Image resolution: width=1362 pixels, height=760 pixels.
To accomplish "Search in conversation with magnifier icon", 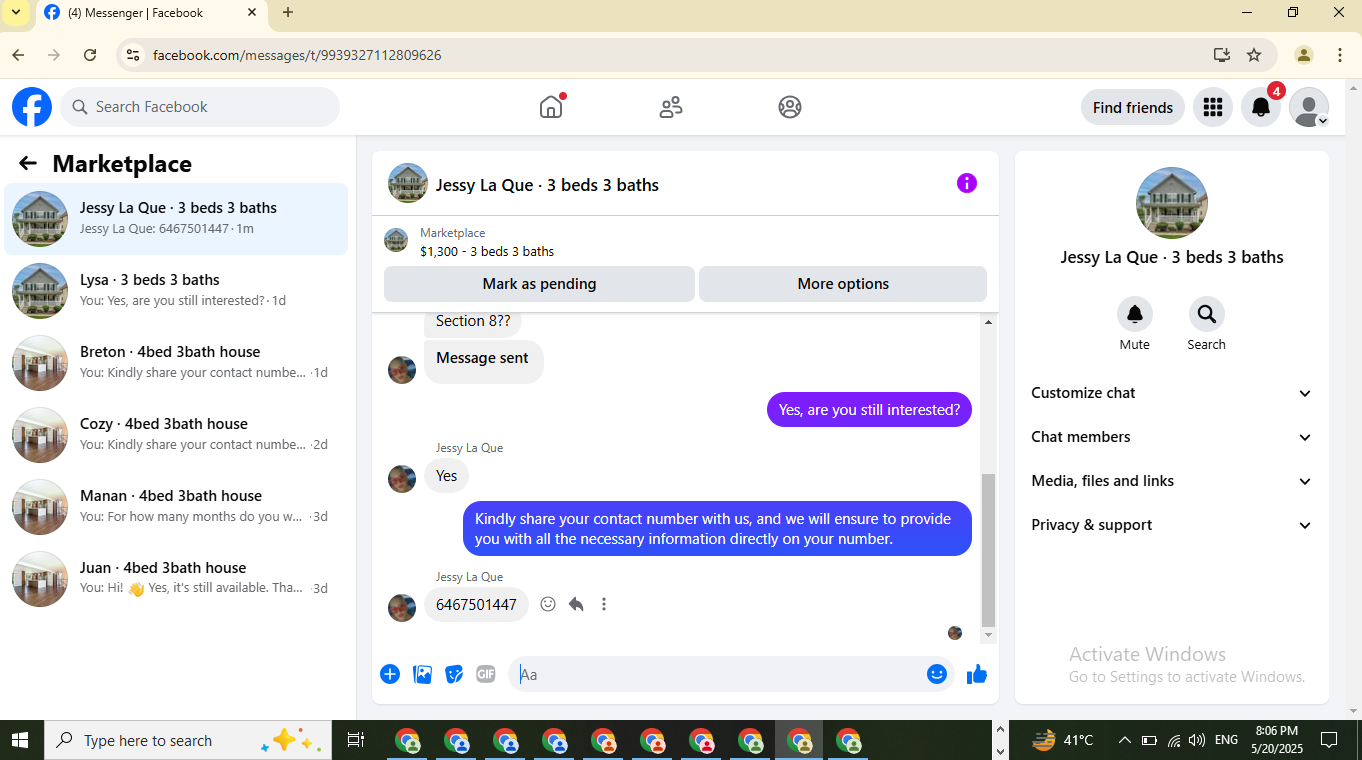I will point(1207,314).
